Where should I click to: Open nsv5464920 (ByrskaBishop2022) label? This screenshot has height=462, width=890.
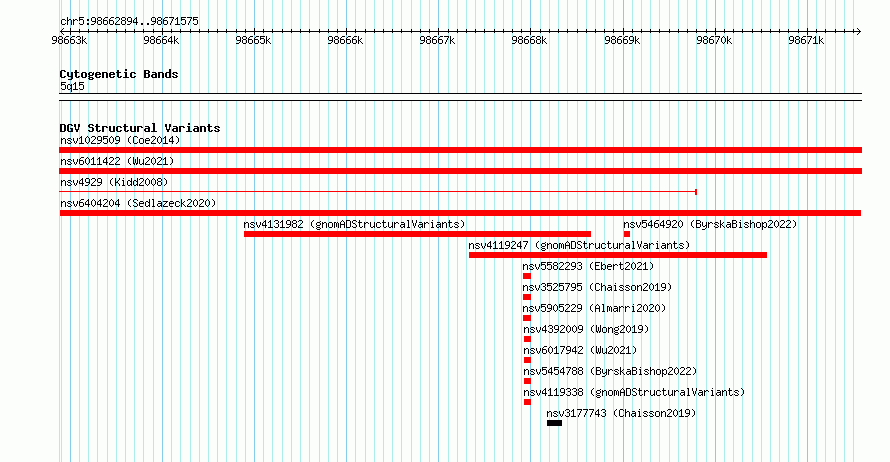point(710,224)
